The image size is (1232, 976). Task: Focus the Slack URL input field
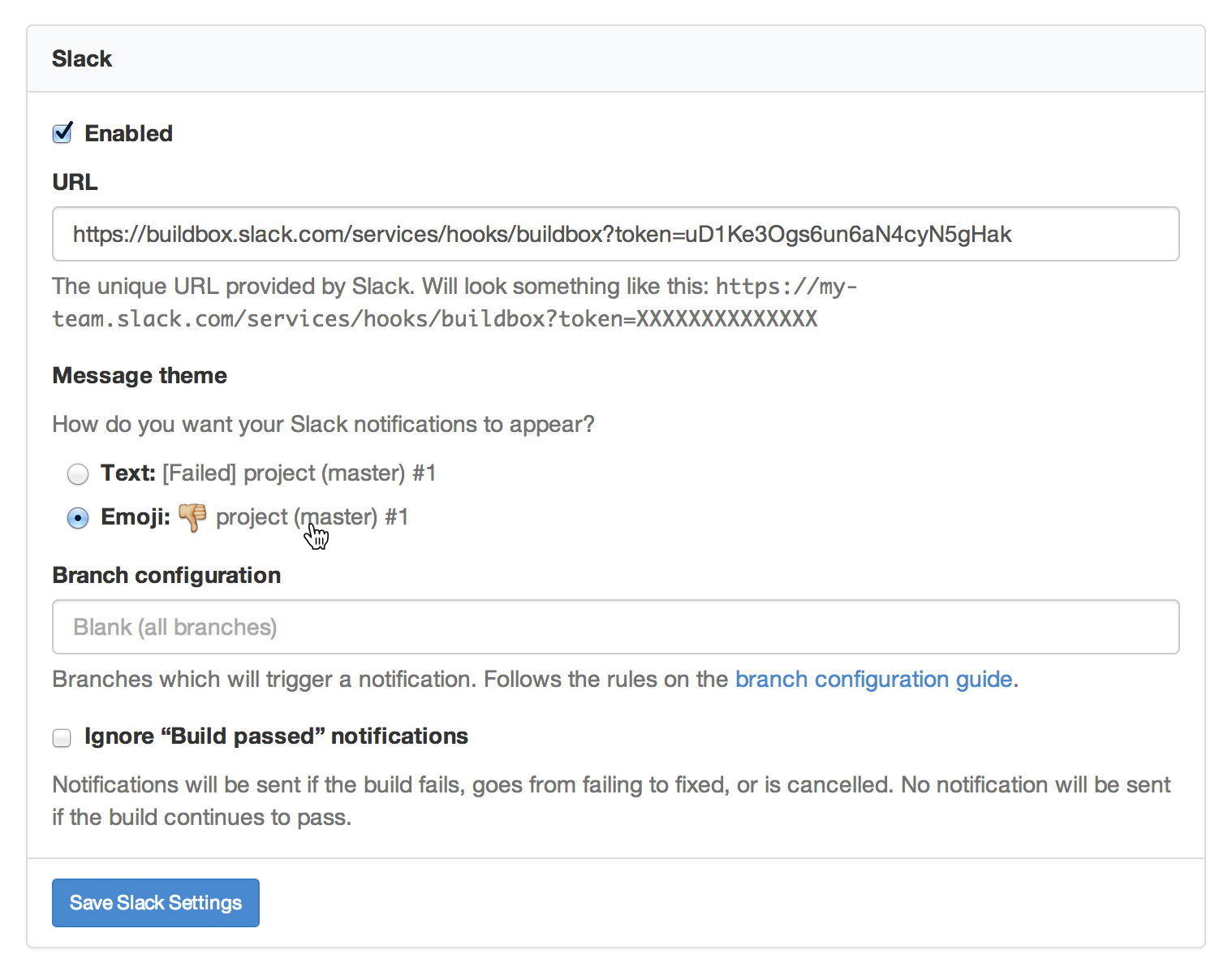click(x=615, y=234)
